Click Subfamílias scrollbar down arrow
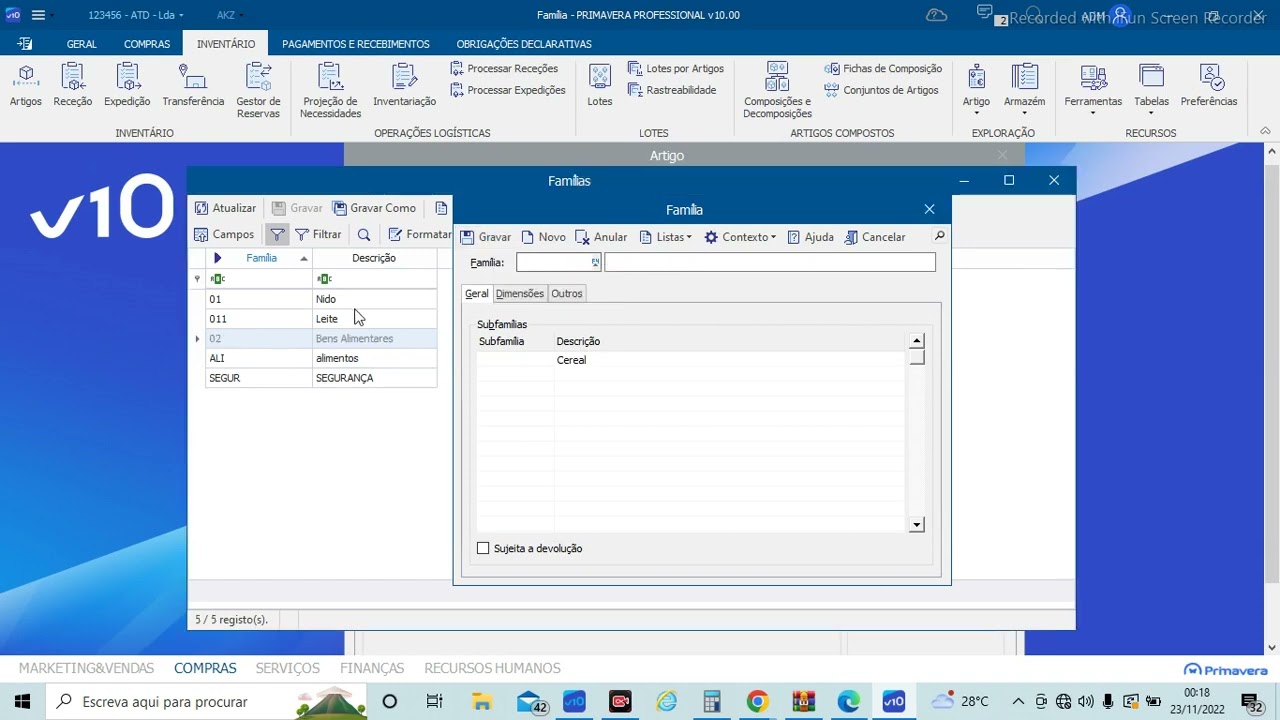This screenshot has width=1280, height=720. 917,525
